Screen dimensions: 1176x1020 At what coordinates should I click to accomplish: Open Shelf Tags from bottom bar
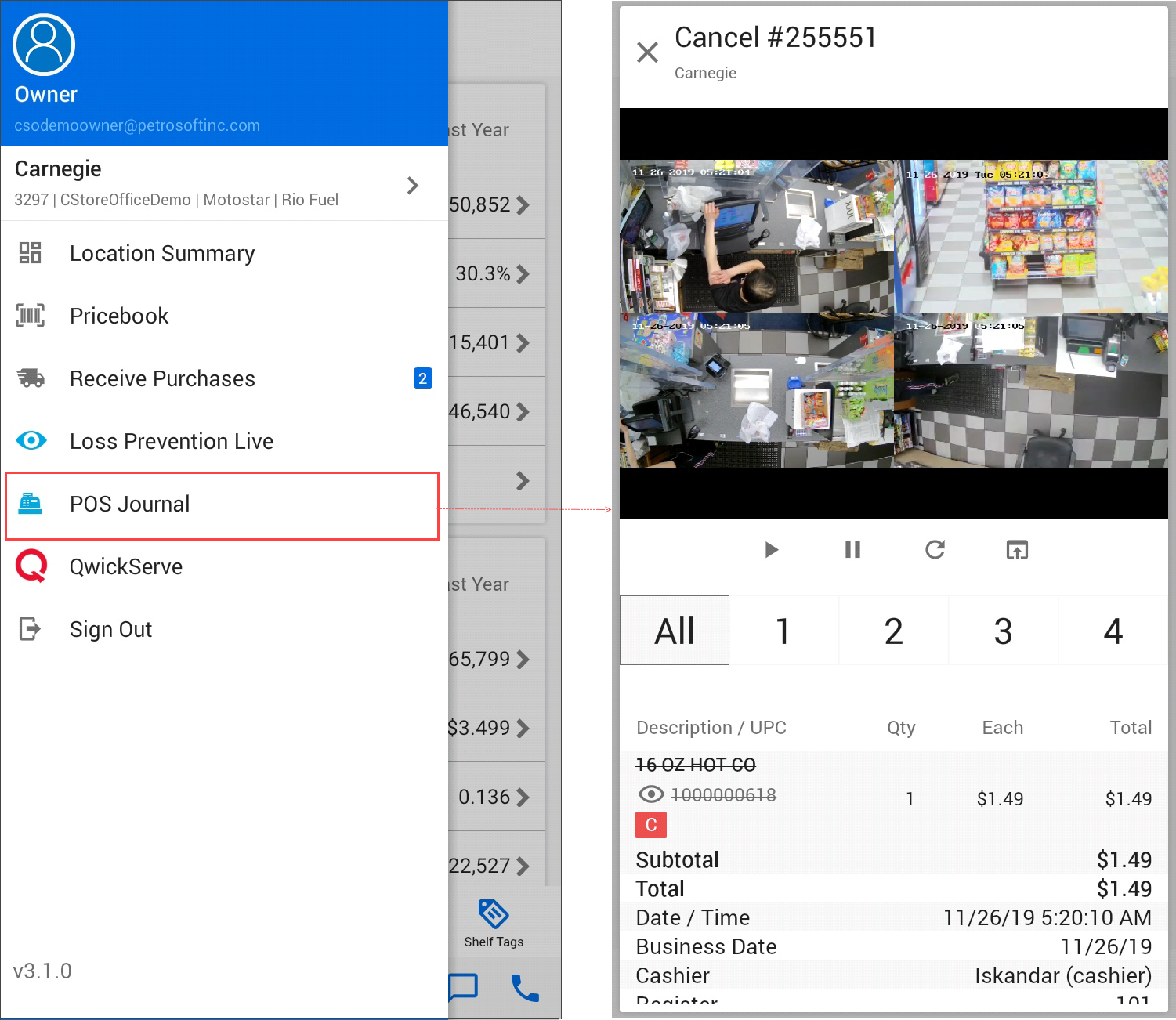tap(494, 923)
